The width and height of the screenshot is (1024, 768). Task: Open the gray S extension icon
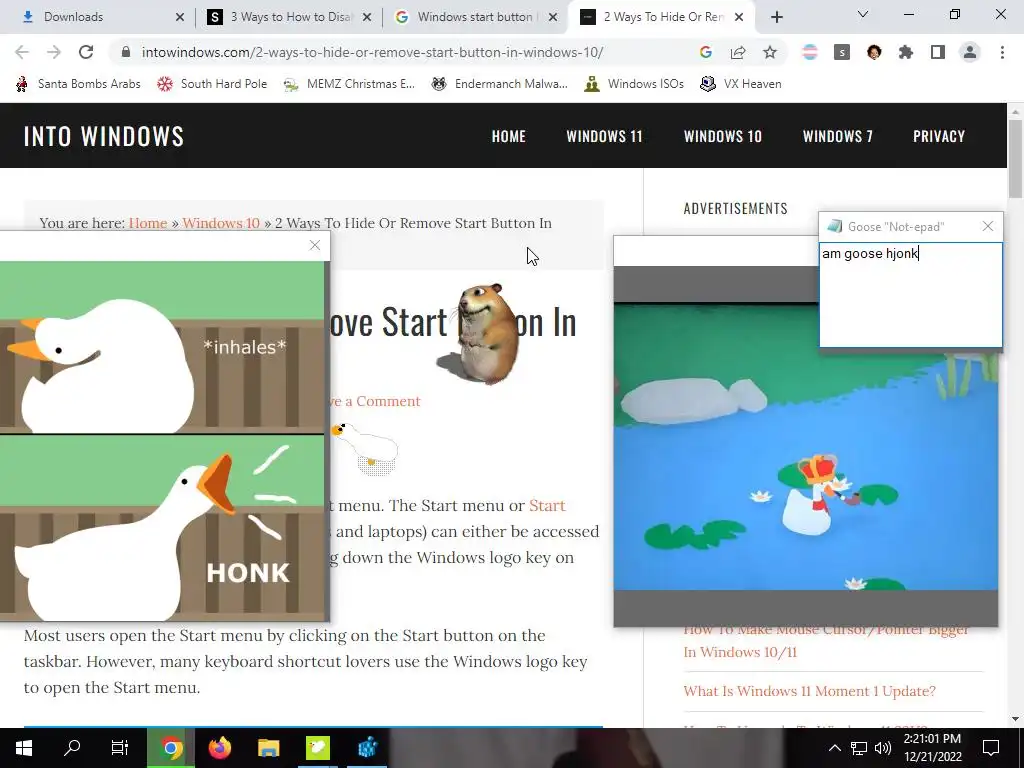point(842,52)
